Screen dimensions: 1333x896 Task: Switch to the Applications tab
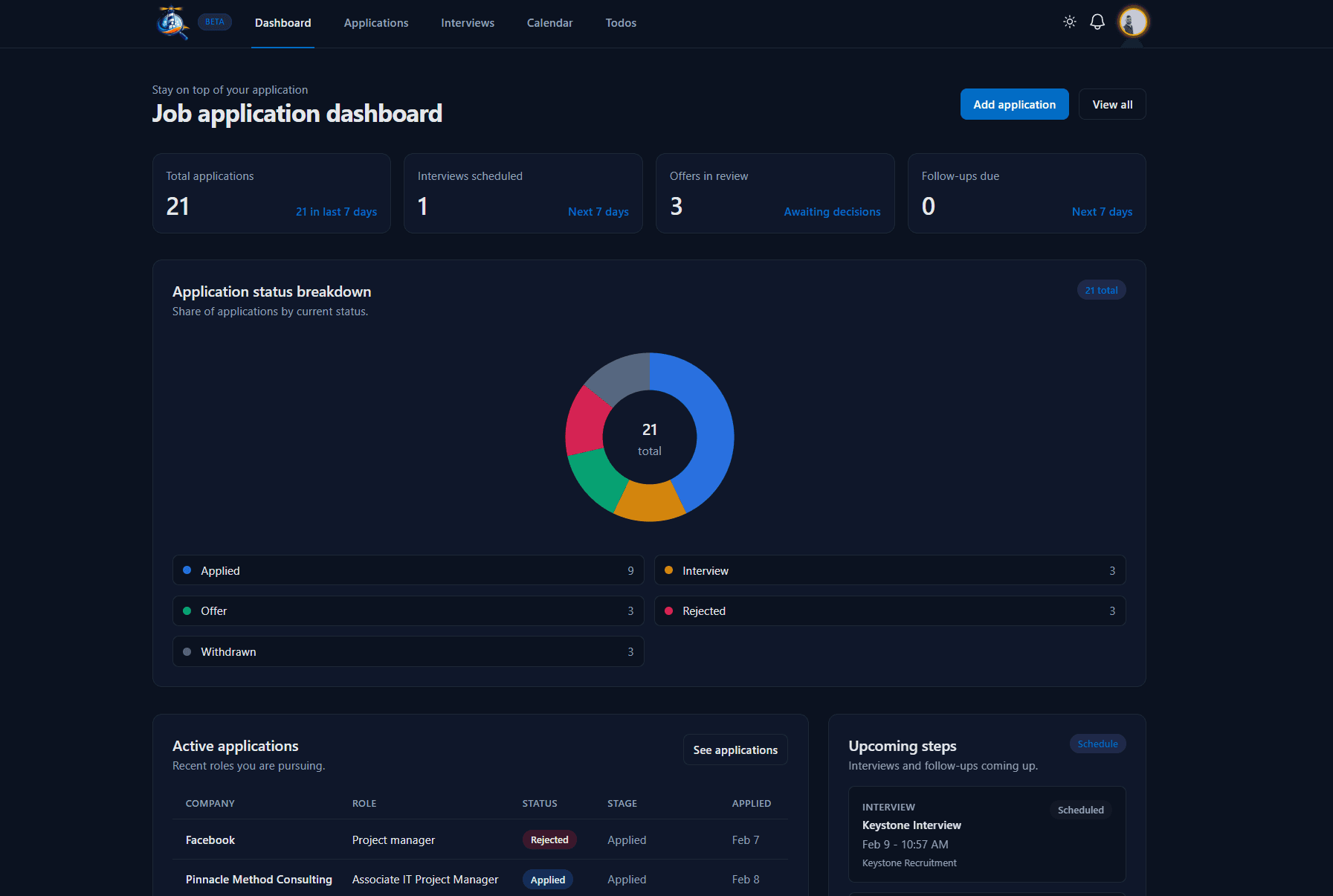point(376,22)
